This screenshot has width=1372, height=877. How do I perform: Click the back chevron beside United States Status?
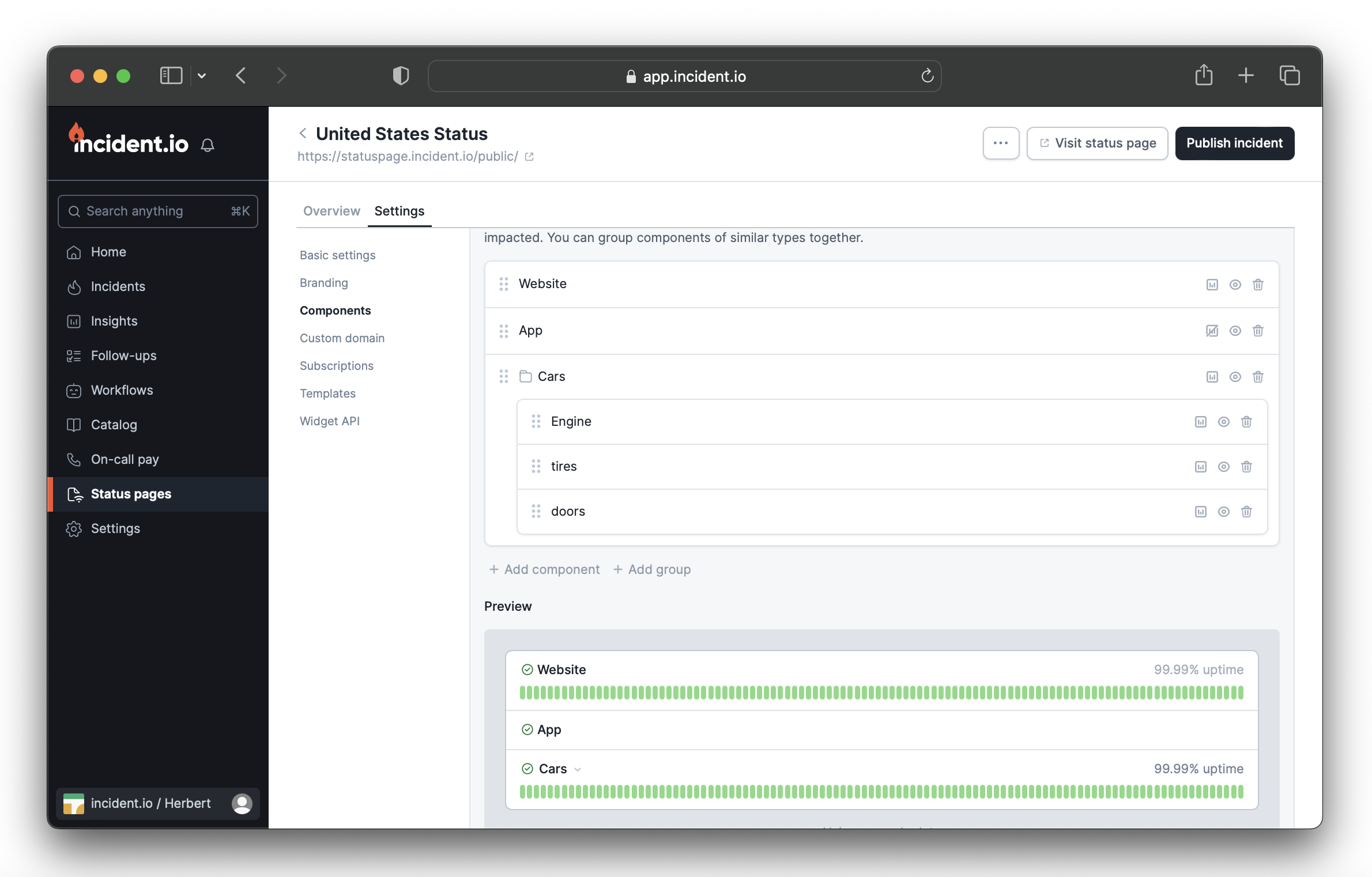pos(303,134)
